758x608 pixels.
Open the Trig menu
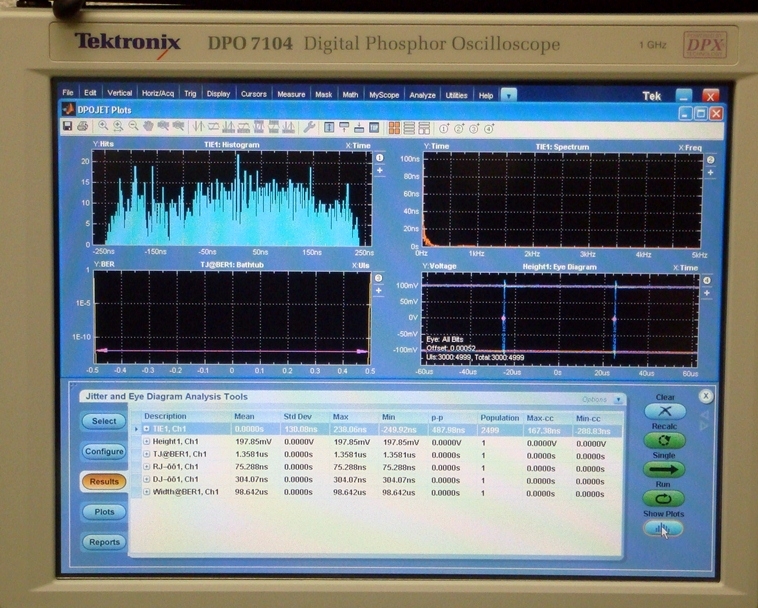point(190,93)
